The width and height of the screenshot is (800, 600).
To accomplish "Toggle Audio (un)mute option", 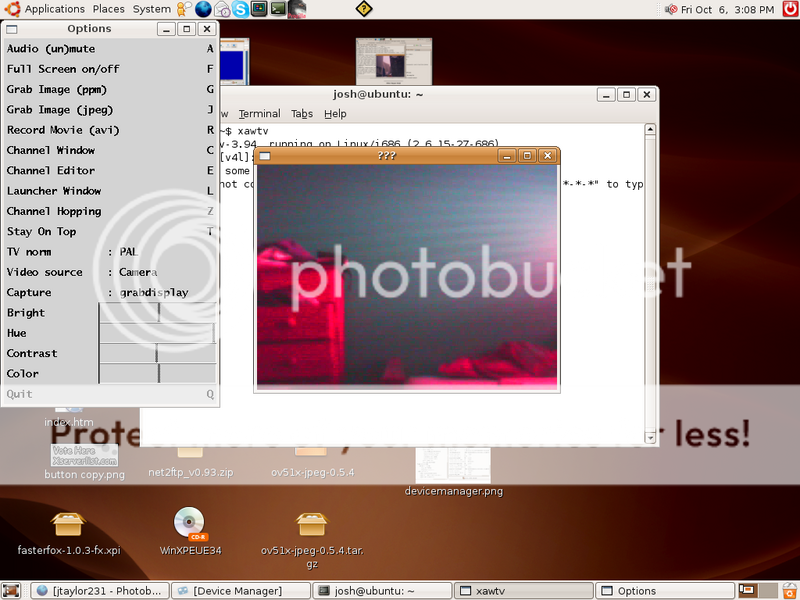I will 50,48.
